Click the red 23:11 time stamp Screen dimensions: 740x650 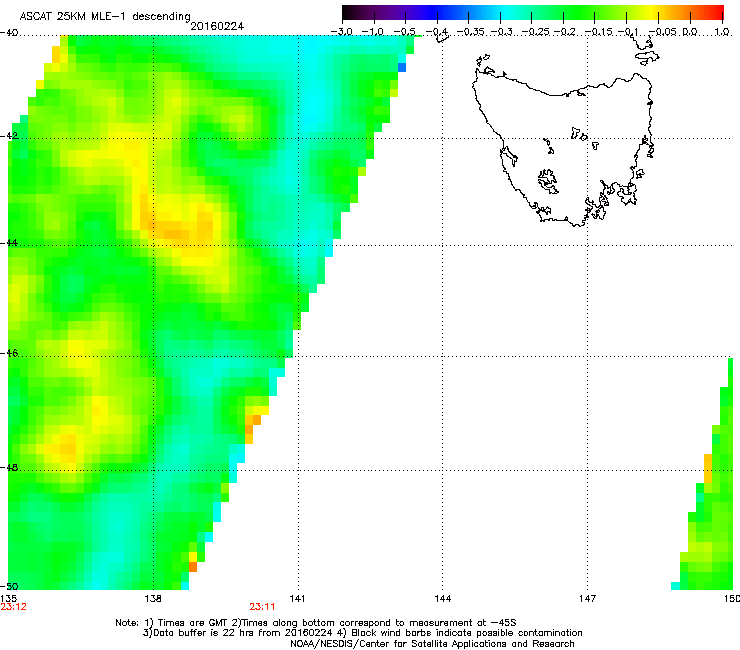[x=262, y=607]
